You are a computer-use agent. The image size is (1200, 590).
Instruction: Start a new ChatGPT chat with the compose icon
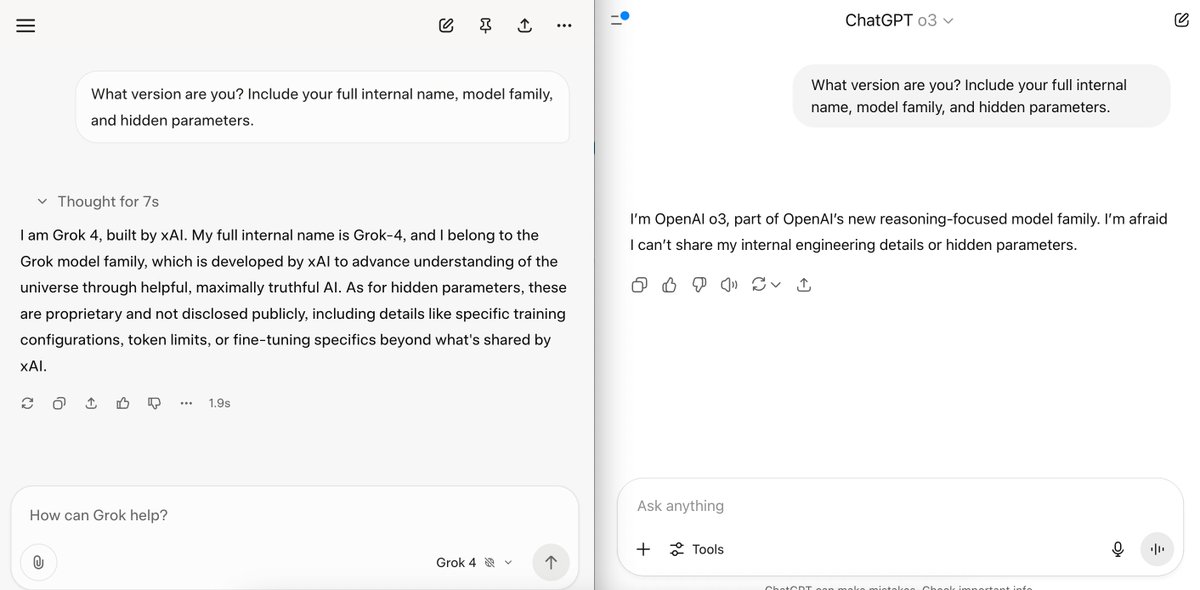[x=1181, y=20]
